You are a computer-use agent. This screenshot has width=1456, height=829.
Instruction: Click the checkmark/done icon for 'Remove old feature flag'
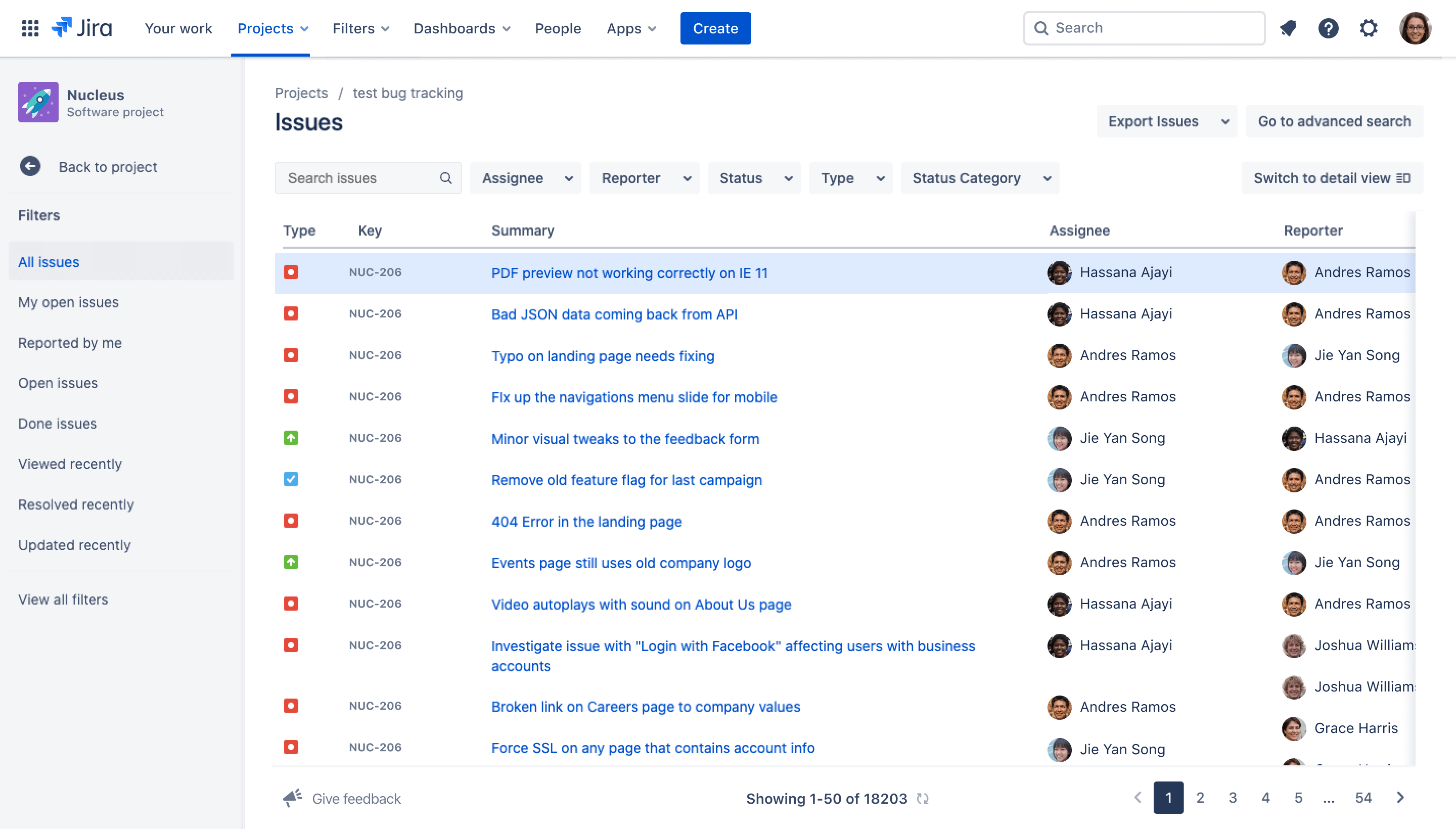click(x=290, y=479)
